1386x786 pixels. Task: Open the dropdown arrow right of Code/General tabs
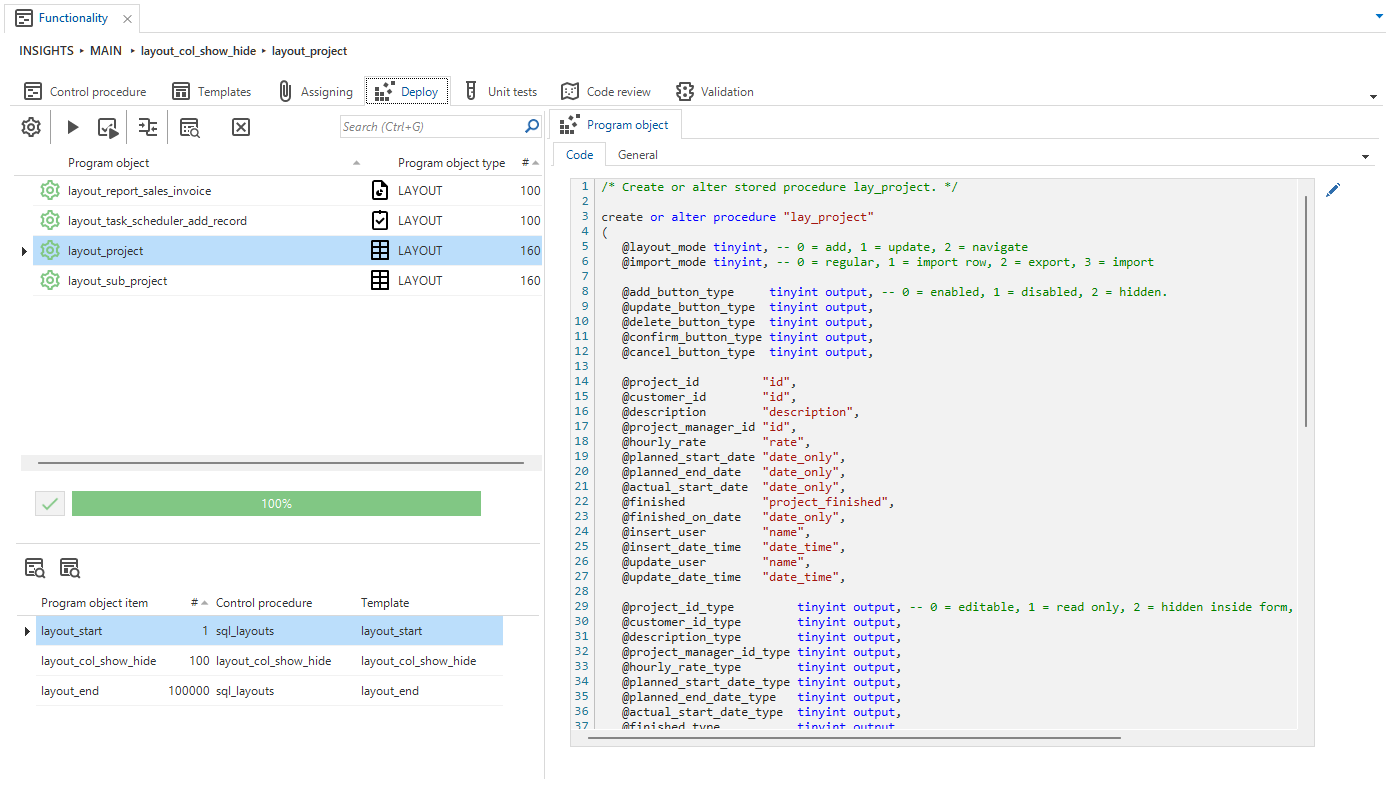tap(1366, 157)
